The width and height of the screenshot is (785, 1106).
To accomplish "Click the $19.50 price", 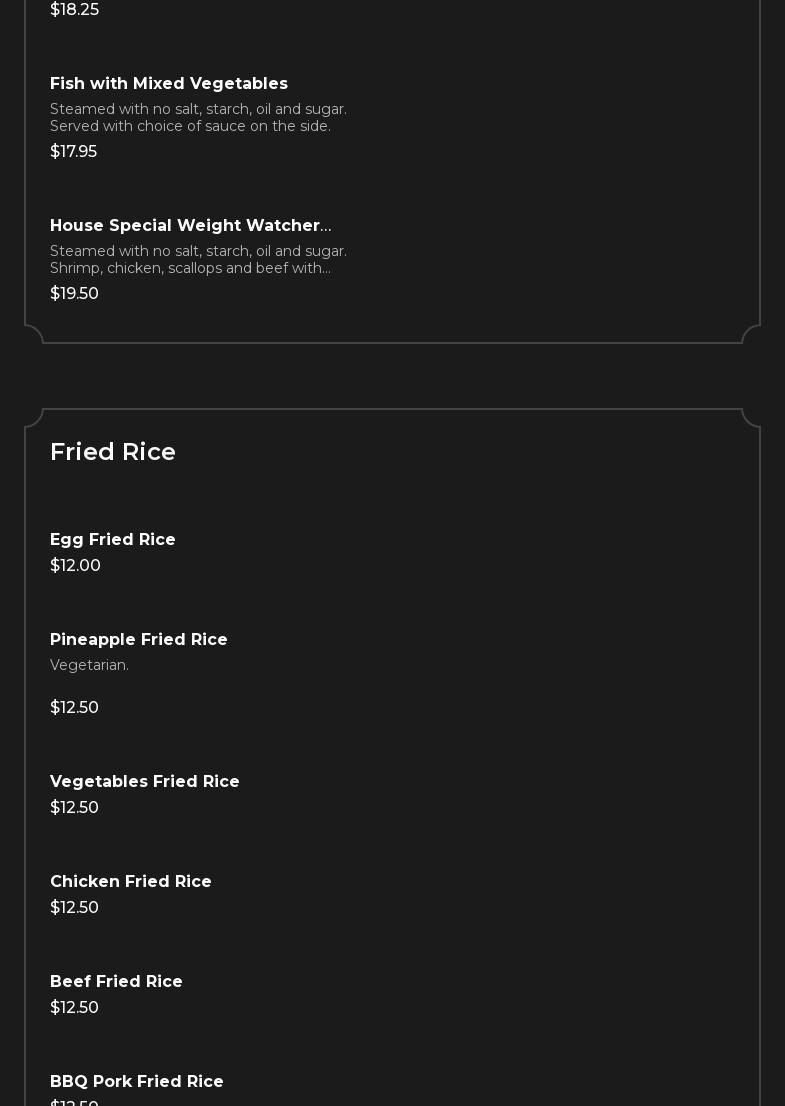I will 74,294.
